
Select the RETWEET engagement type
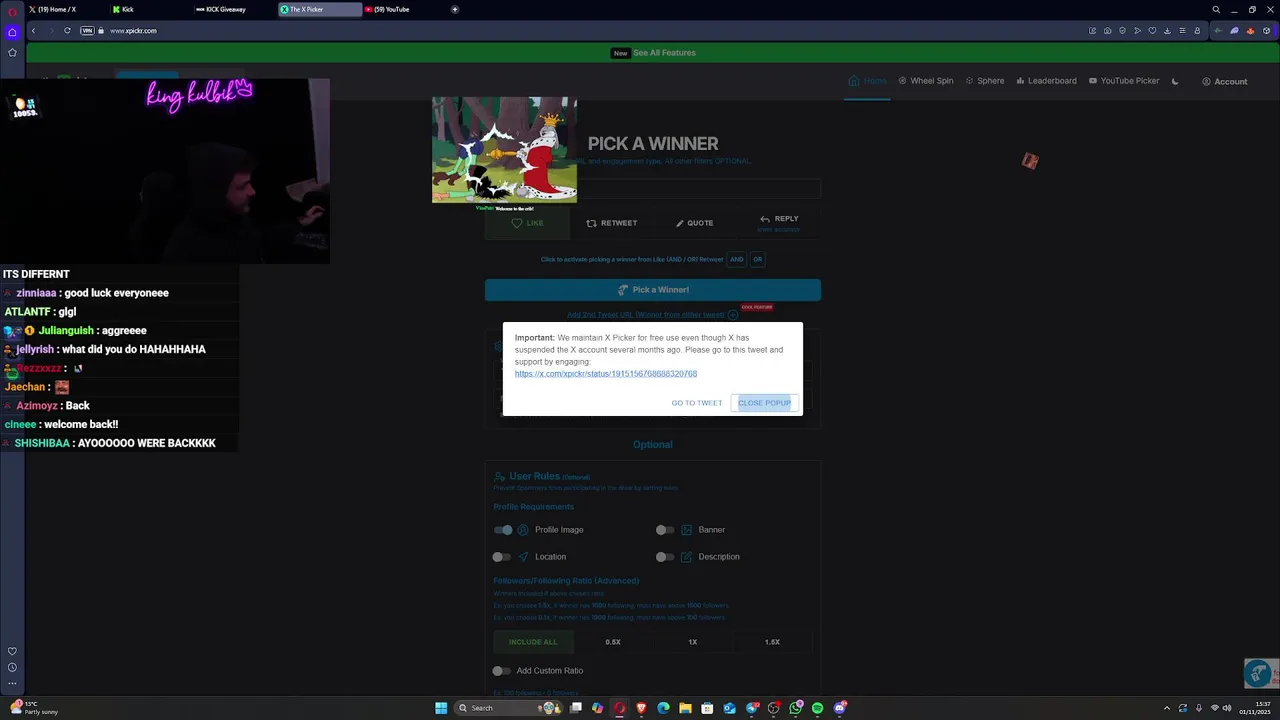coord(611,223)
